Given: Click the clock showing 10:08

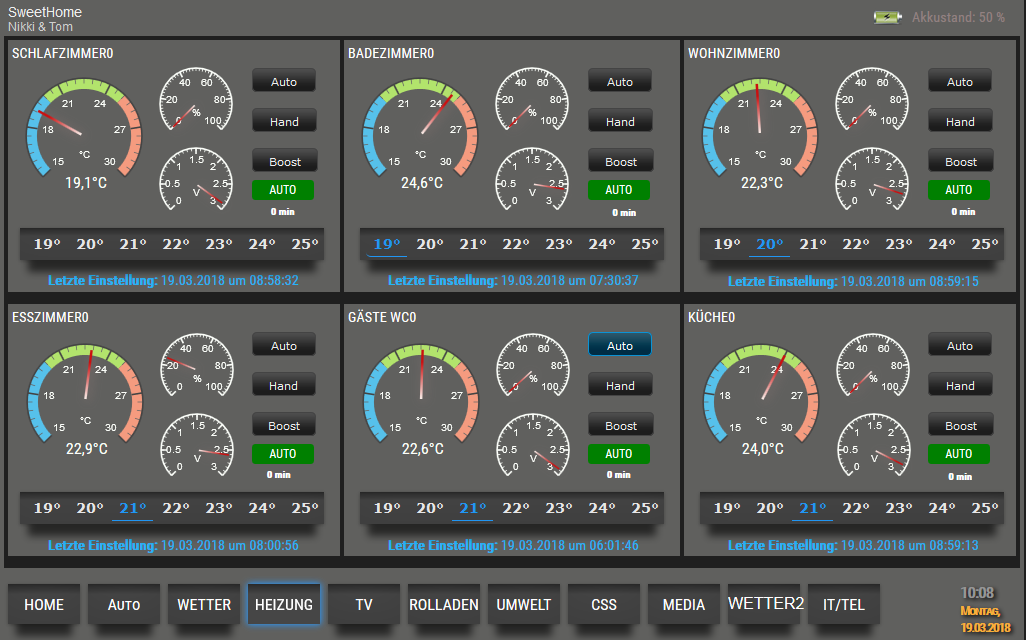Looking at the screenshot, I should 977,592.
